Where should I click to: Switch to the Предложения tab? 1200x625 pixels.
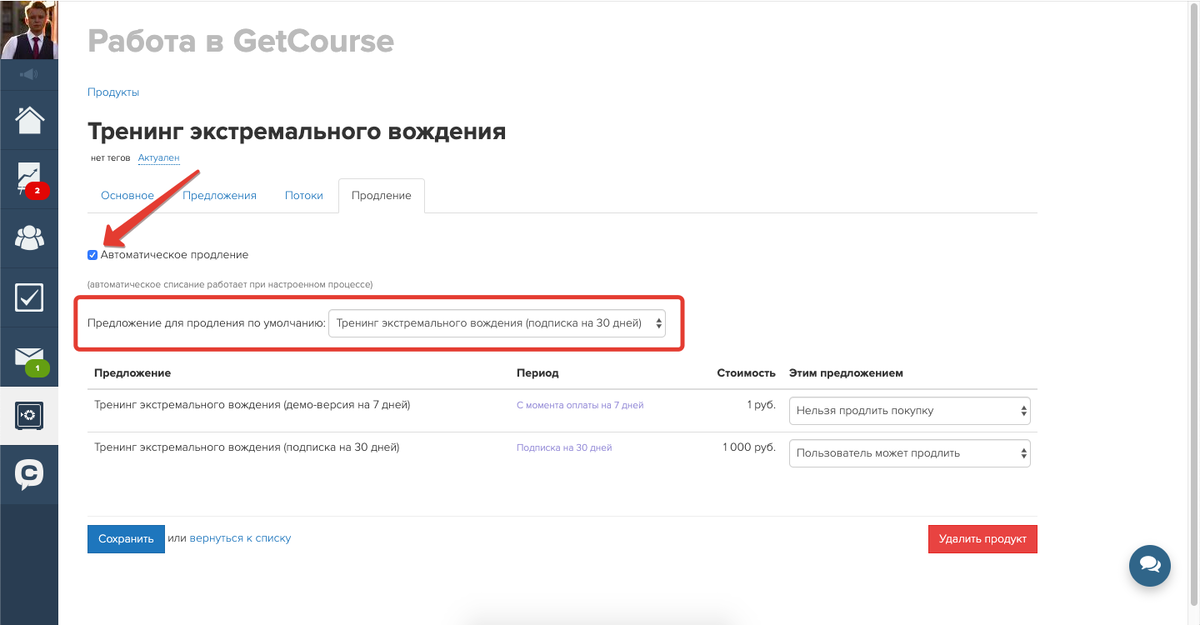[219, 195]
